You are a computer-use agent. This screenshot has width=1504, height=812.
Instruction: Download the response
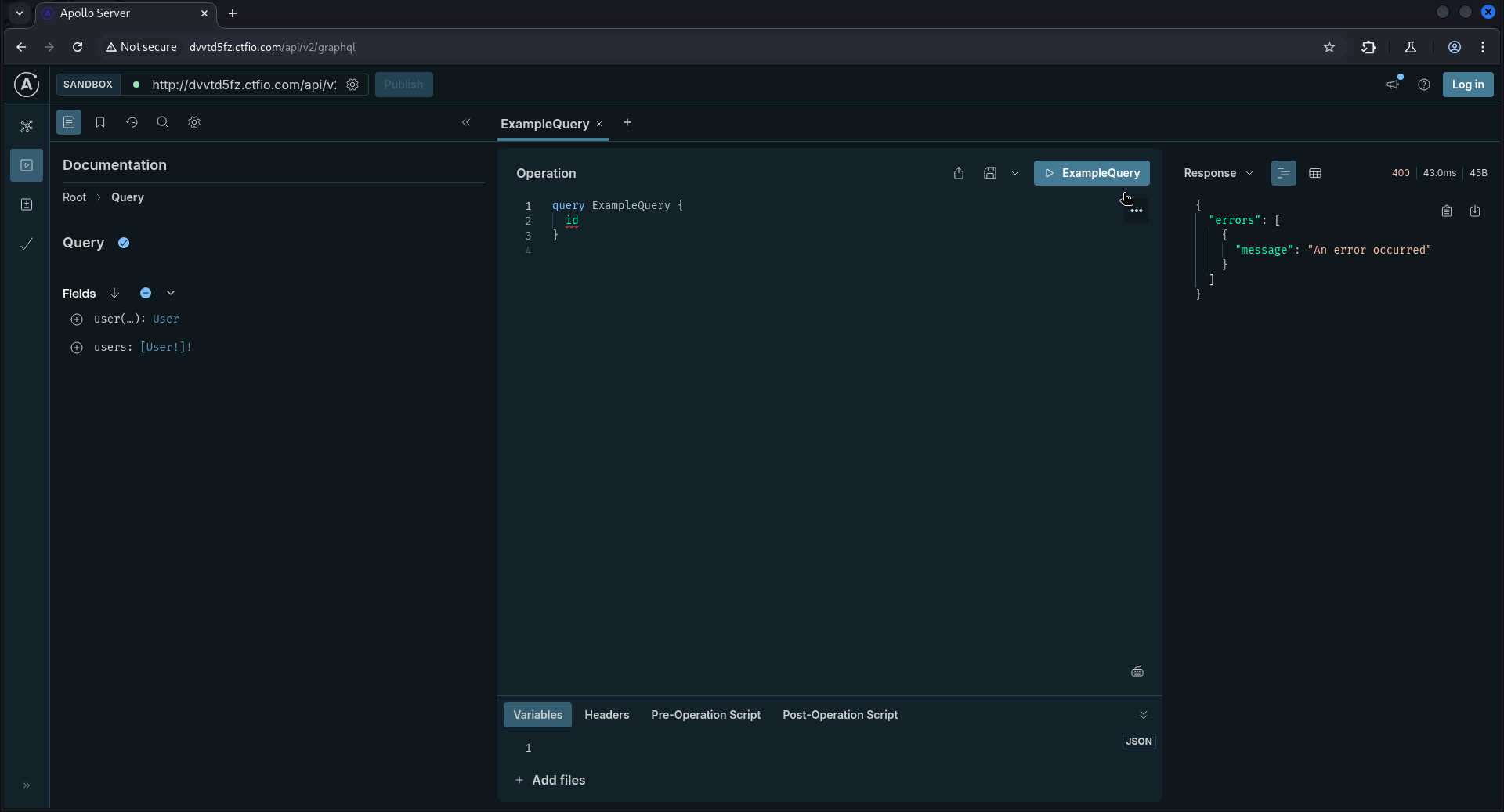pos(1475,211)
